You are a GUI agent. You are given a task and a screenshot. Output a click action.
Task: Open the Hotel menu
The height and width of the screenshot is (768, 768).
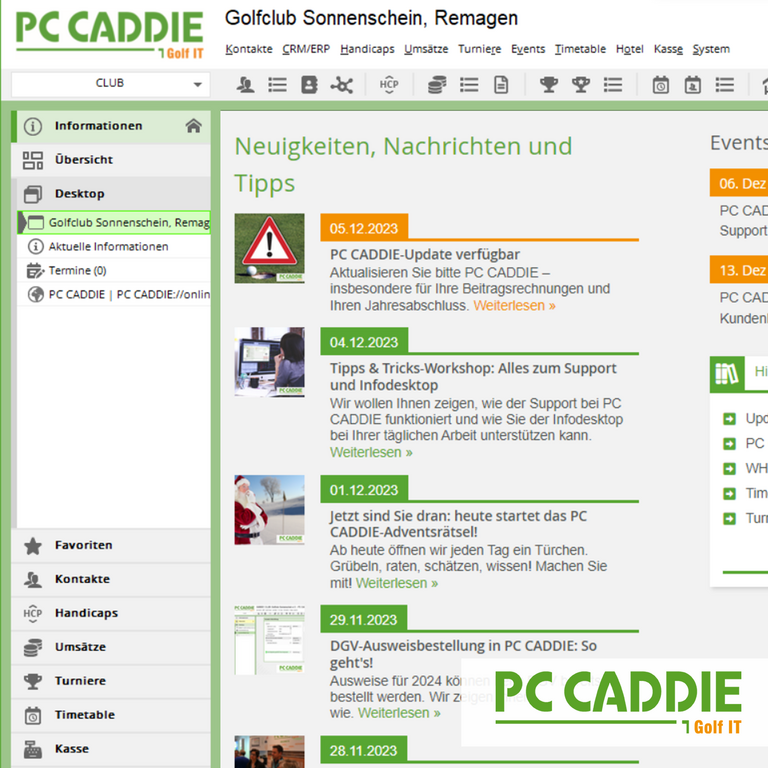click(630, 49)
